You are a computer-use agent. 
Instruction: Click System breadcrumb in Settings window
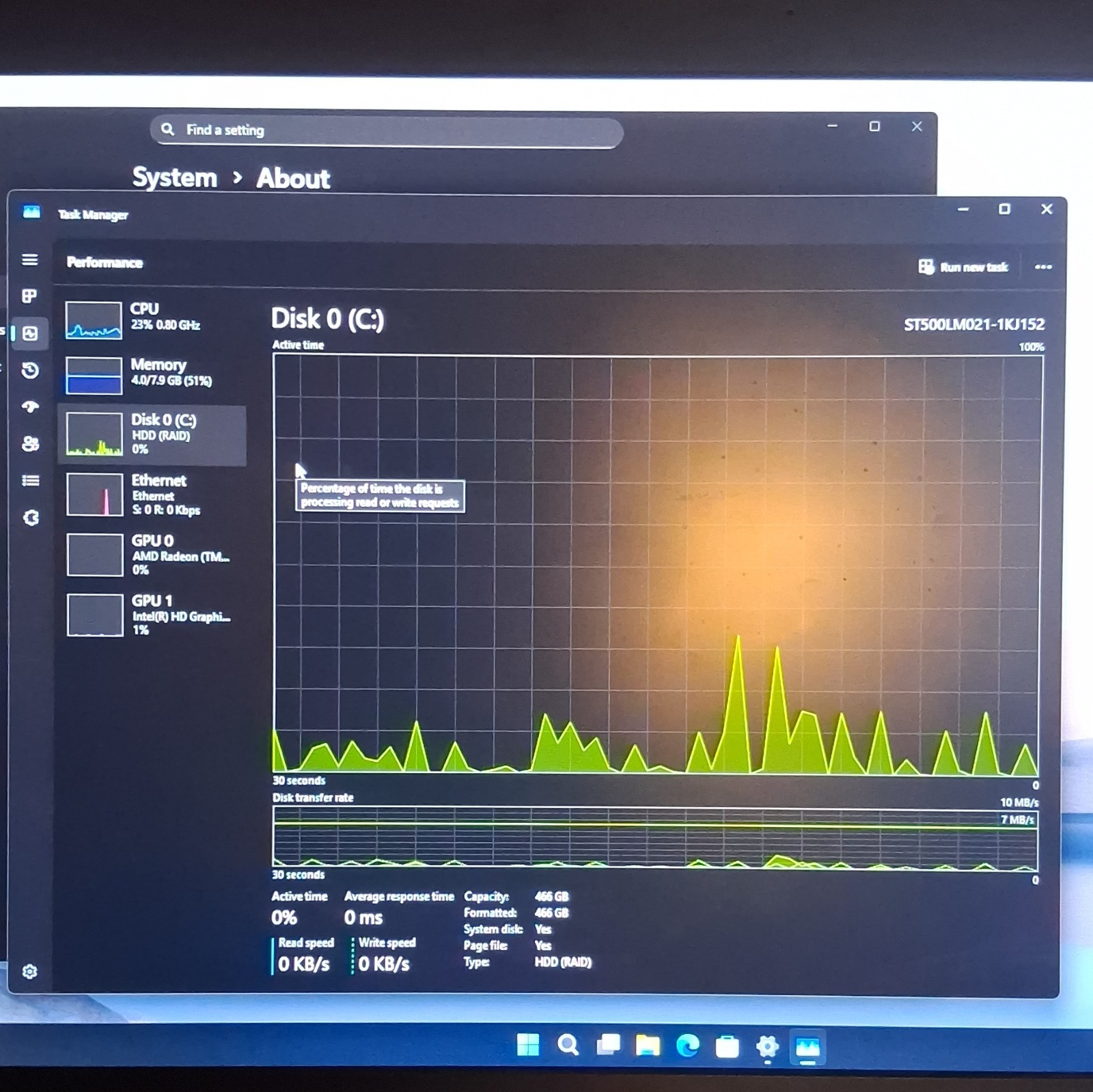(175, 178)
